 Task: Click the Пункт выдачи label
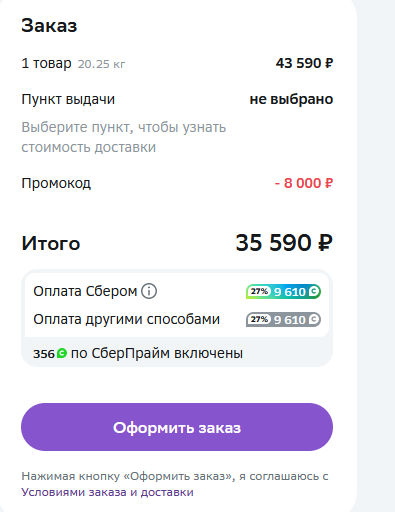point(68,99)
